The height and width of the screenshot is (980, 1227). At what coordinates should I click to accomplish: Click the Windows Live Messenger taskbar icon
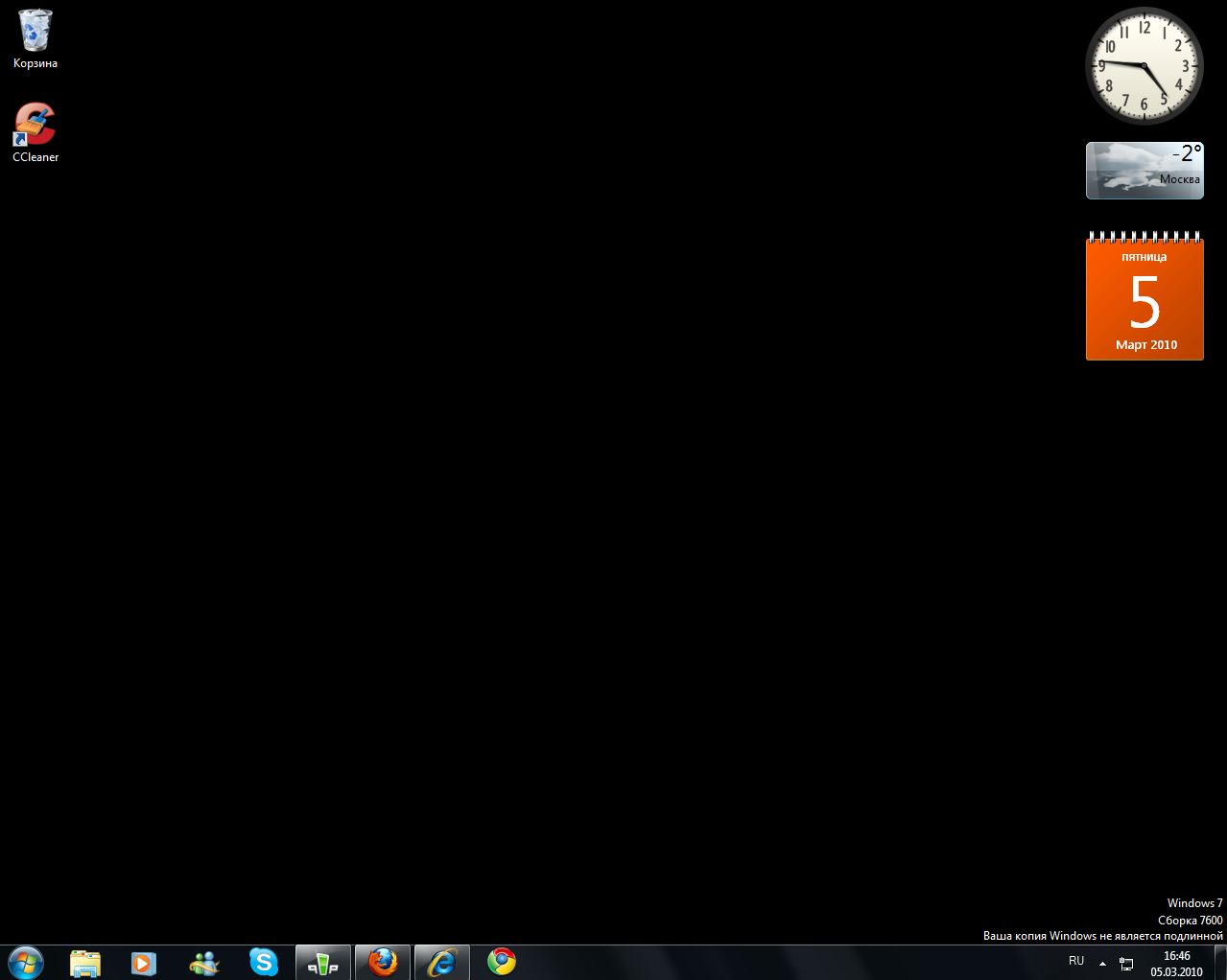tap(203, 963)
